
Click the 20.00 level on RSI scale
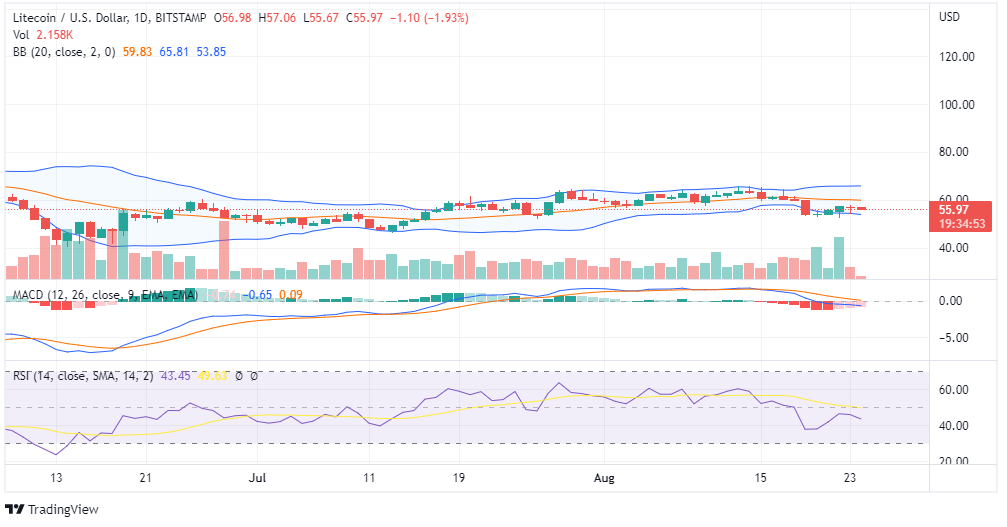pyautogui.click(x=957, y=461)
